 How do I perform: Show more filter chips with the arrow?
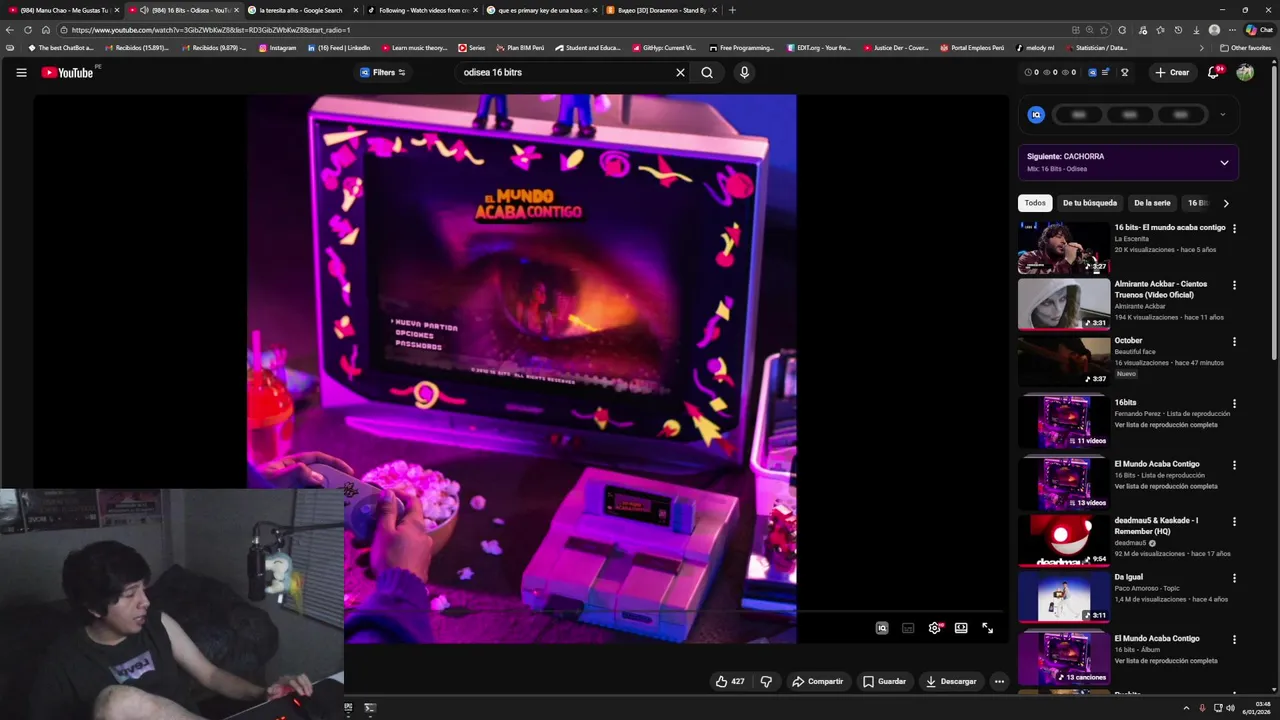tap(1226, 203)
